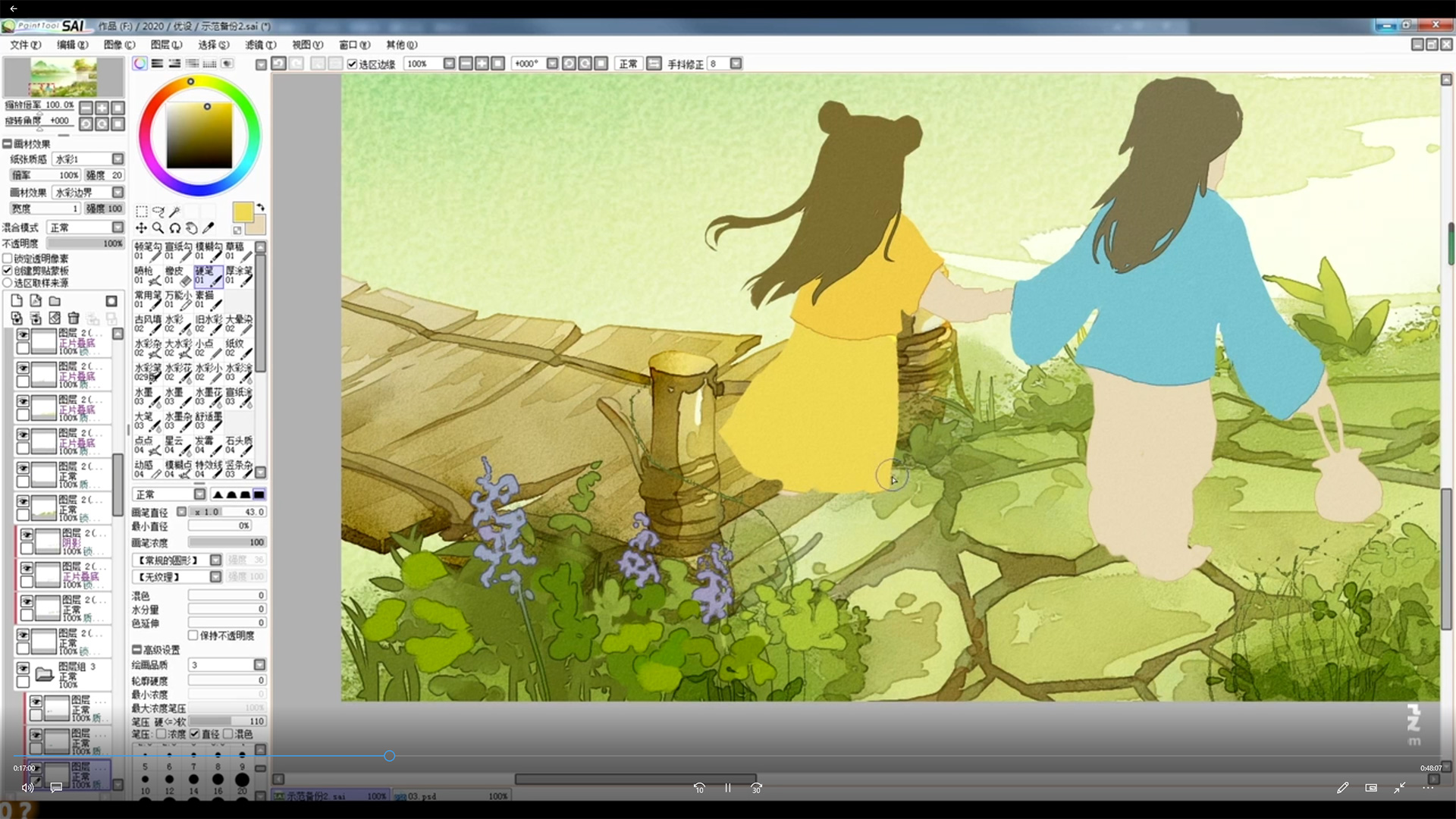Select 选区取样来源 radio button
Viewport: 1456px width, 819px height.
point(8,283)
